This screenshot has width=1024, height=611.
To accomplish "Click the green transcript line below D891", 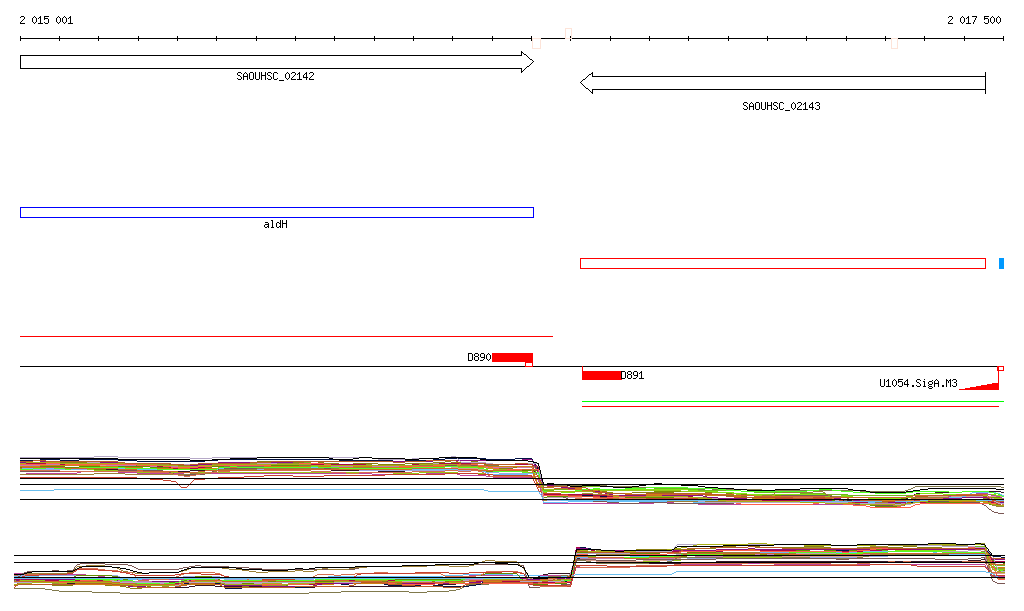I will pyautogui.click(x=793, y=401).
